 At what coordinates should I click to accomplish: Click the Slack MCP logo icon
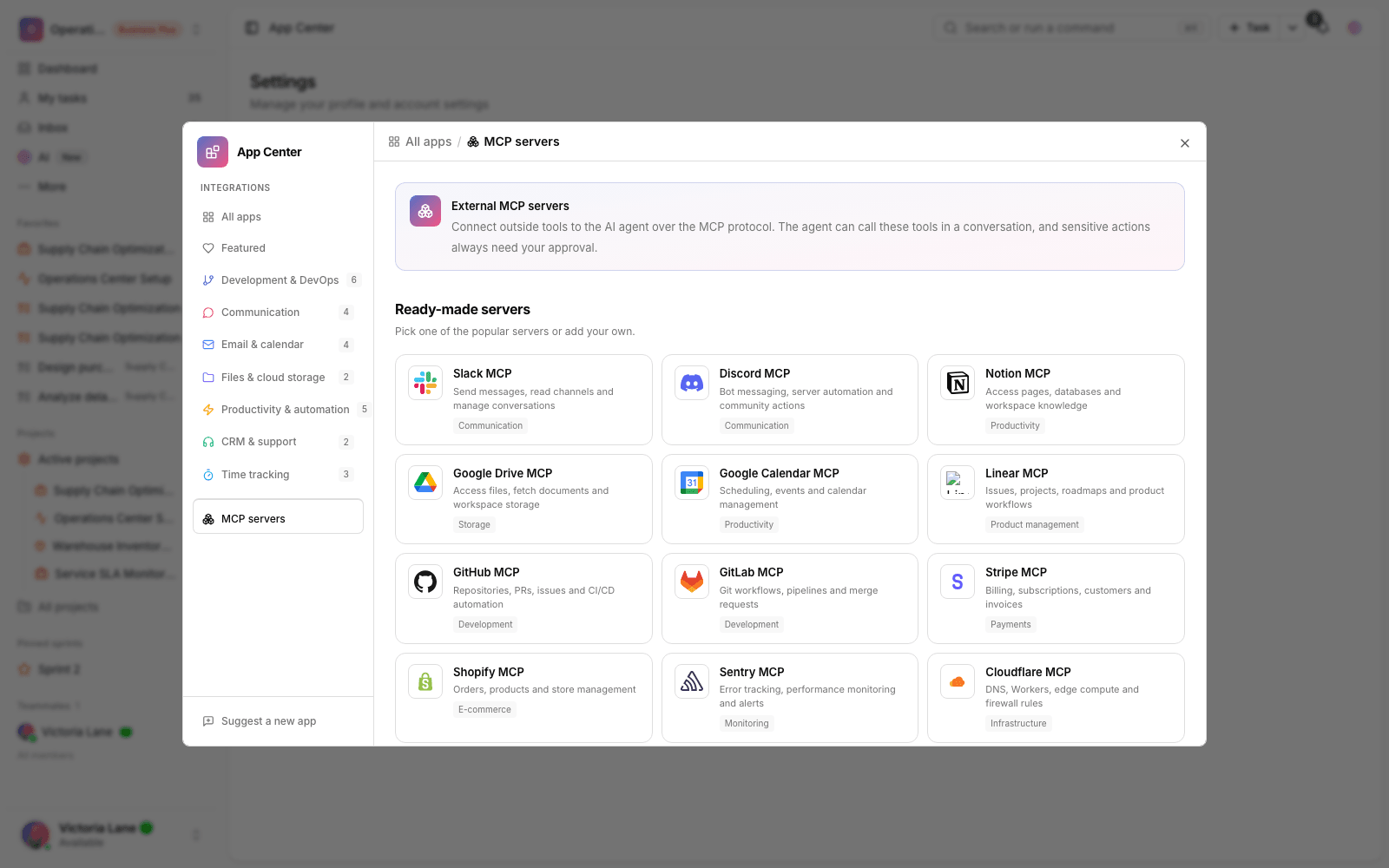425,383
